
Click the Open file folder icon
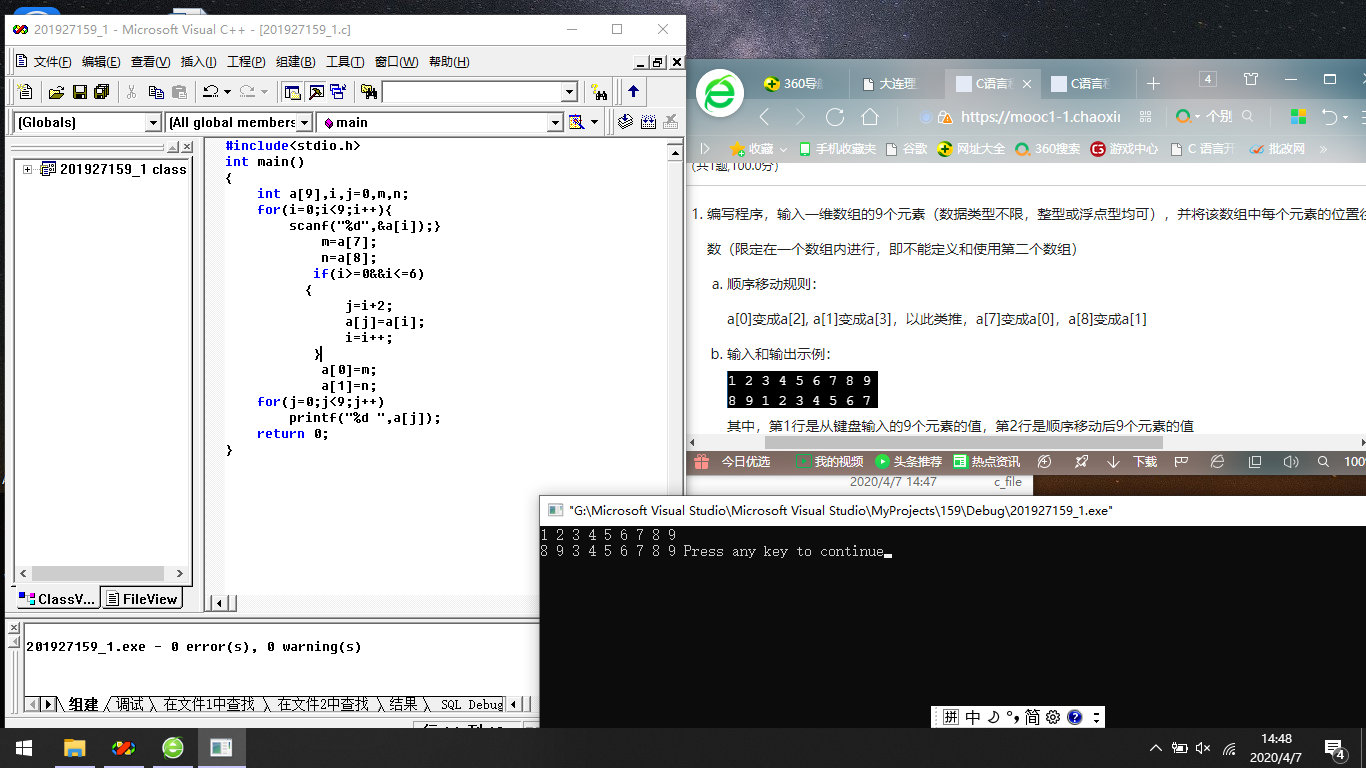pos(57,92)
